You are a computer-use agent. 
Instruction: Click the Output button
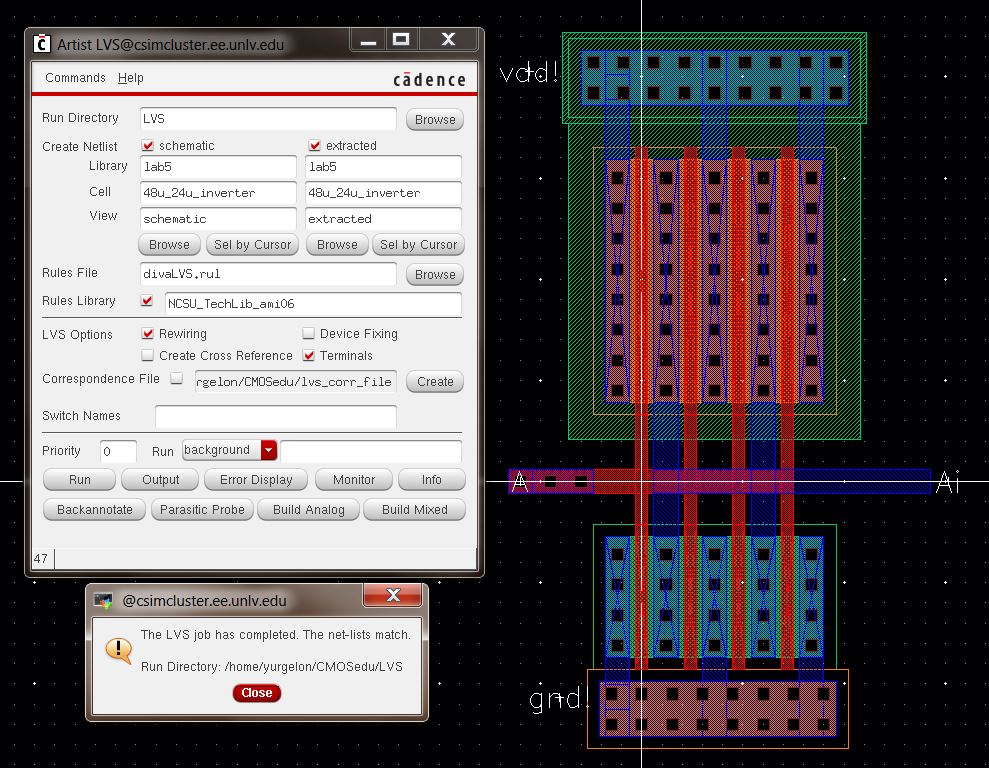click(160, 480)
